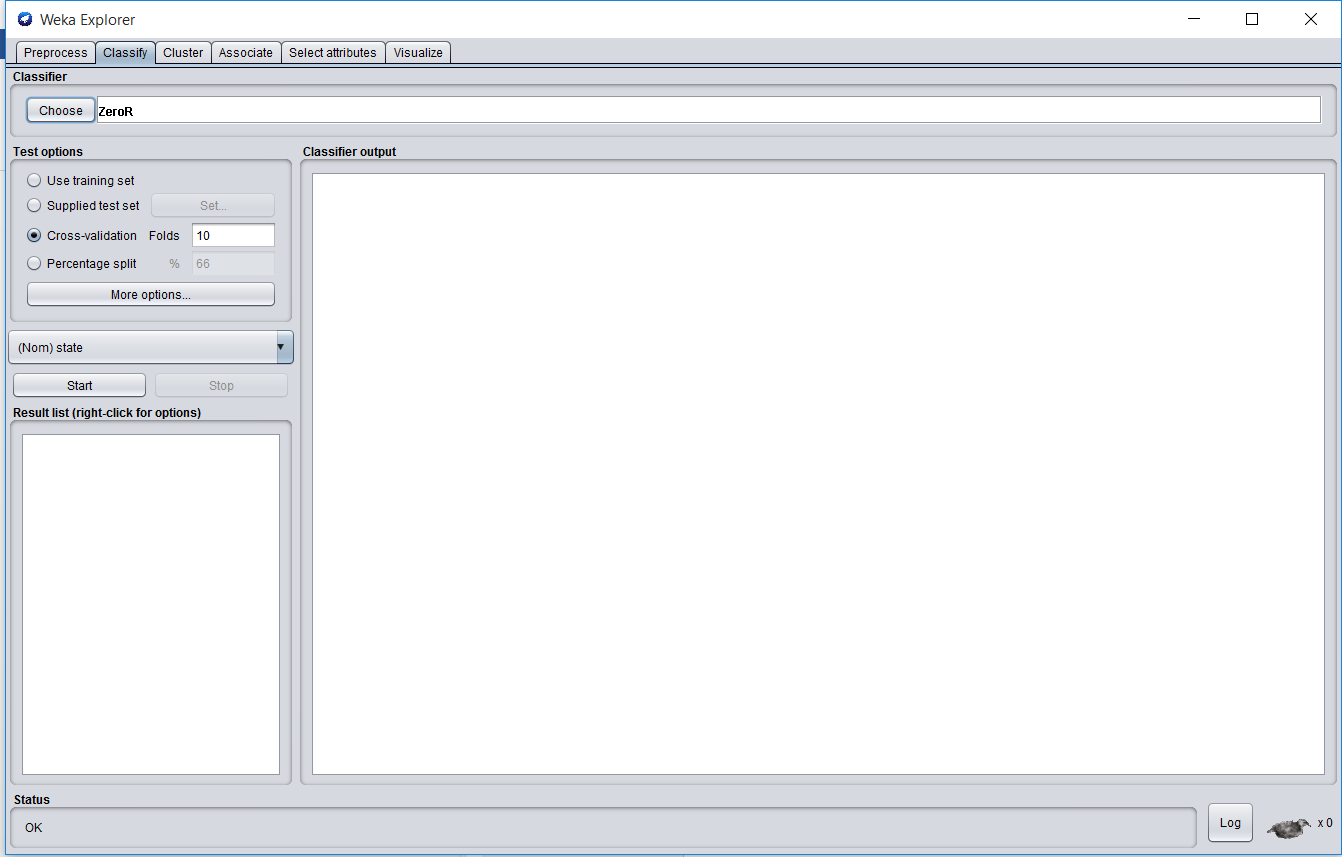Open the Log window
The width and height of the screenshot is (1342, 857).
click(x=1230, y=823)
